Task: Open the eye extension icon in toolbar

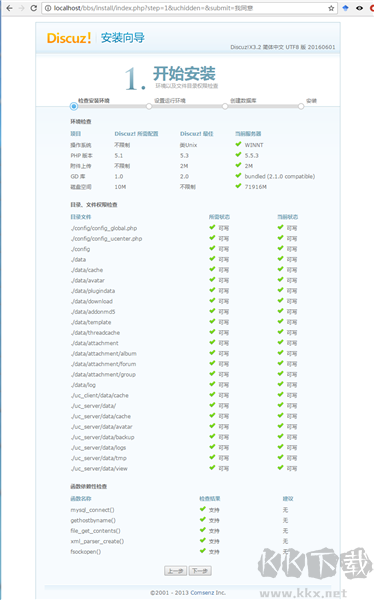Action: 359,8
